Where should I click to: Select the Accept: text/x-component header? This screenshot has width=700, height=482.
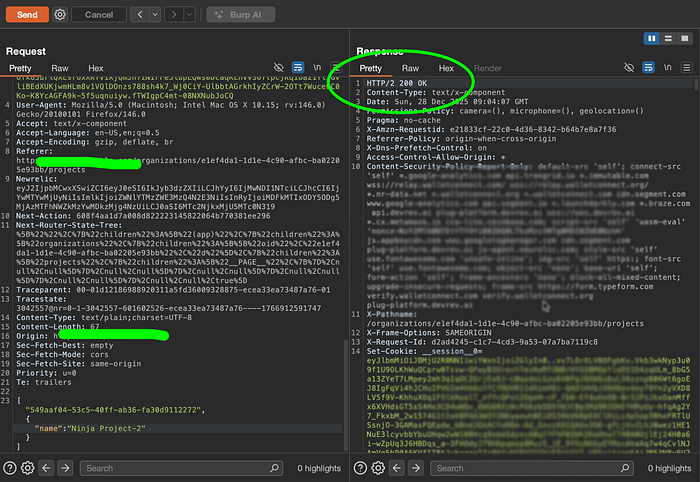(71, 124)
